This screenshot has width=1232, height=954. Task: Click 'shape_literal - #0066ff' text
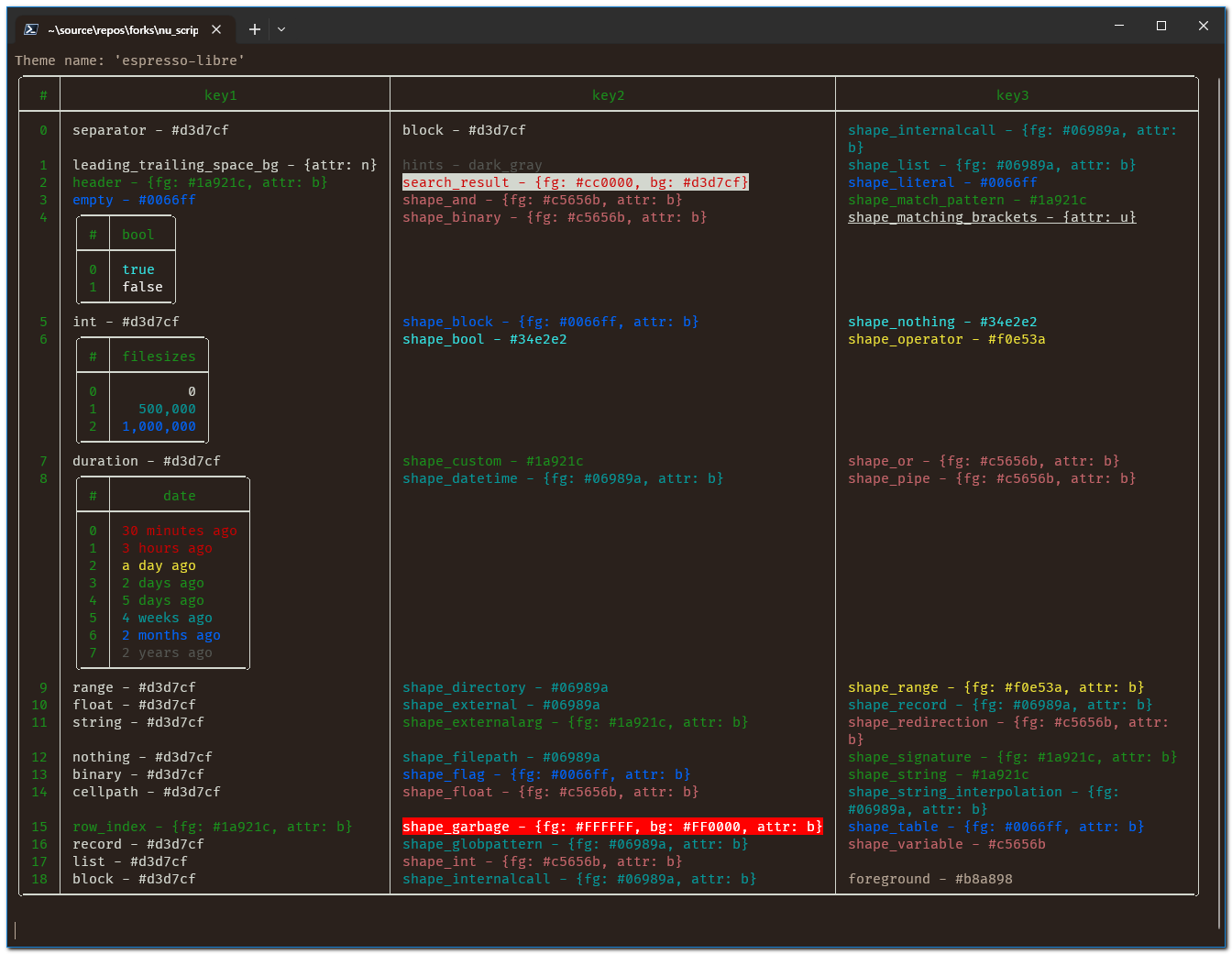pos(942,182)
